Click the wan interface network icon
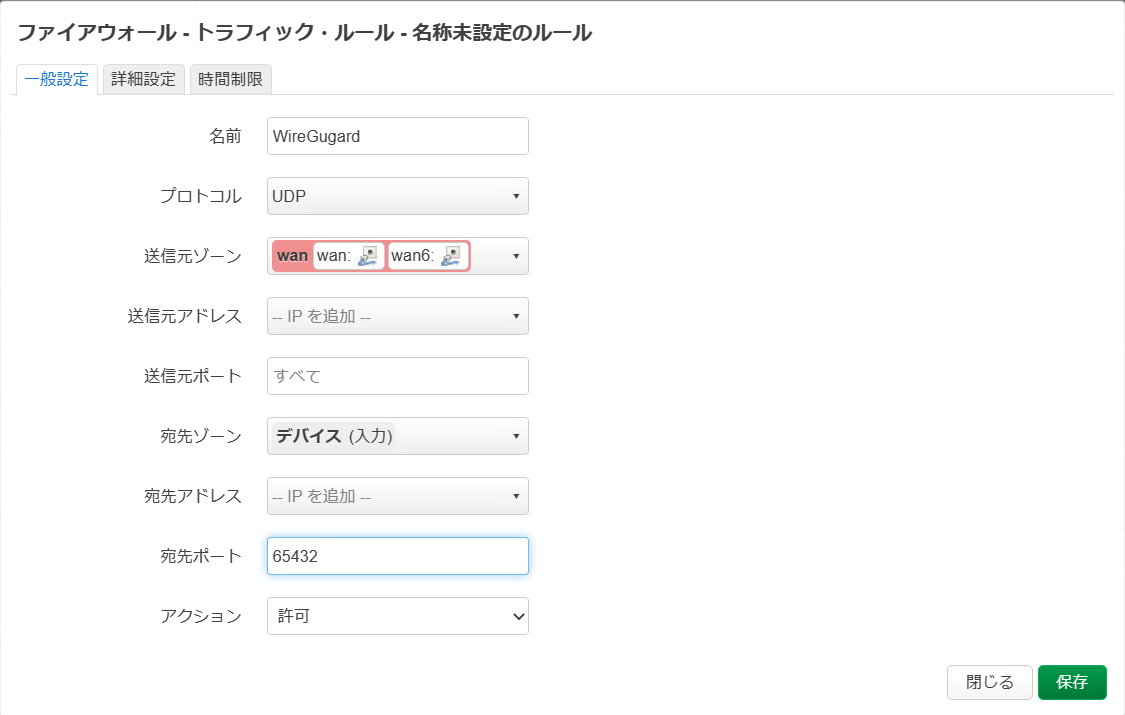 (367, 256)
